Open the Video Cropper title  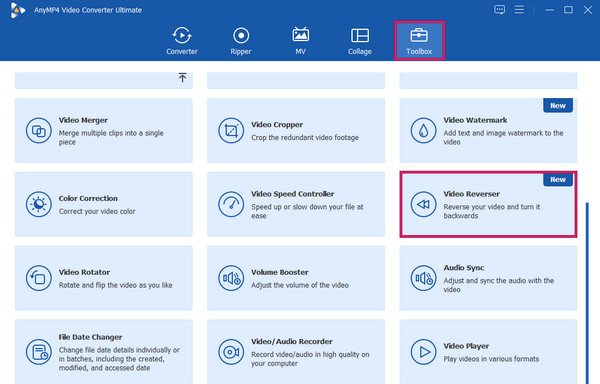pos(277,125)
